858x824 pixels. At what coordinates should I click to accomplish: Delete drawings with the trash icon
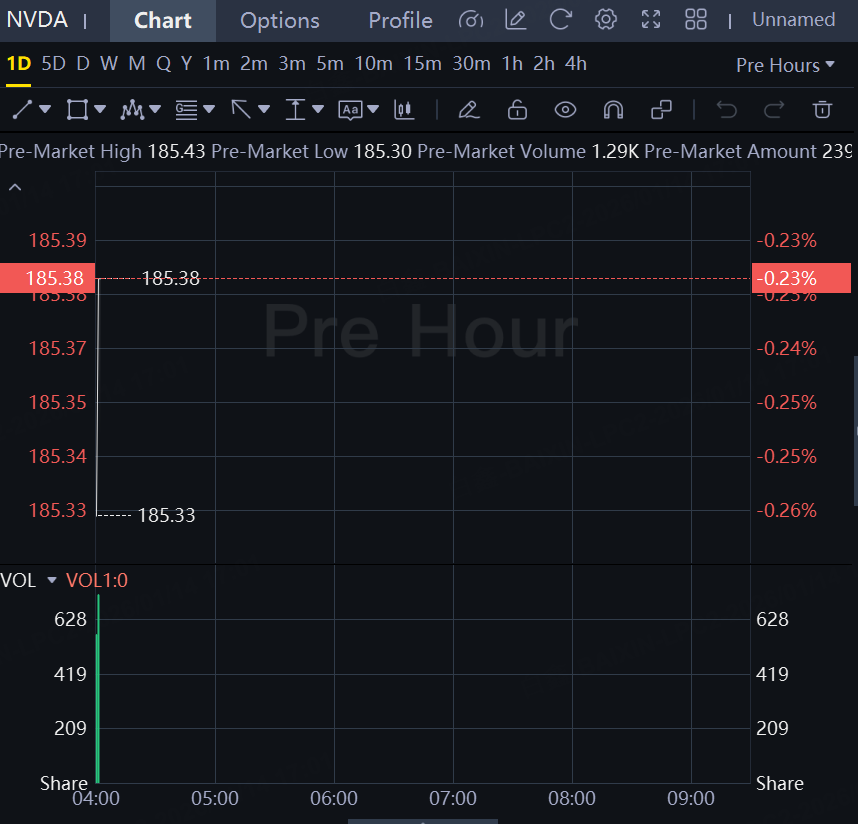[x=822, y=109]
